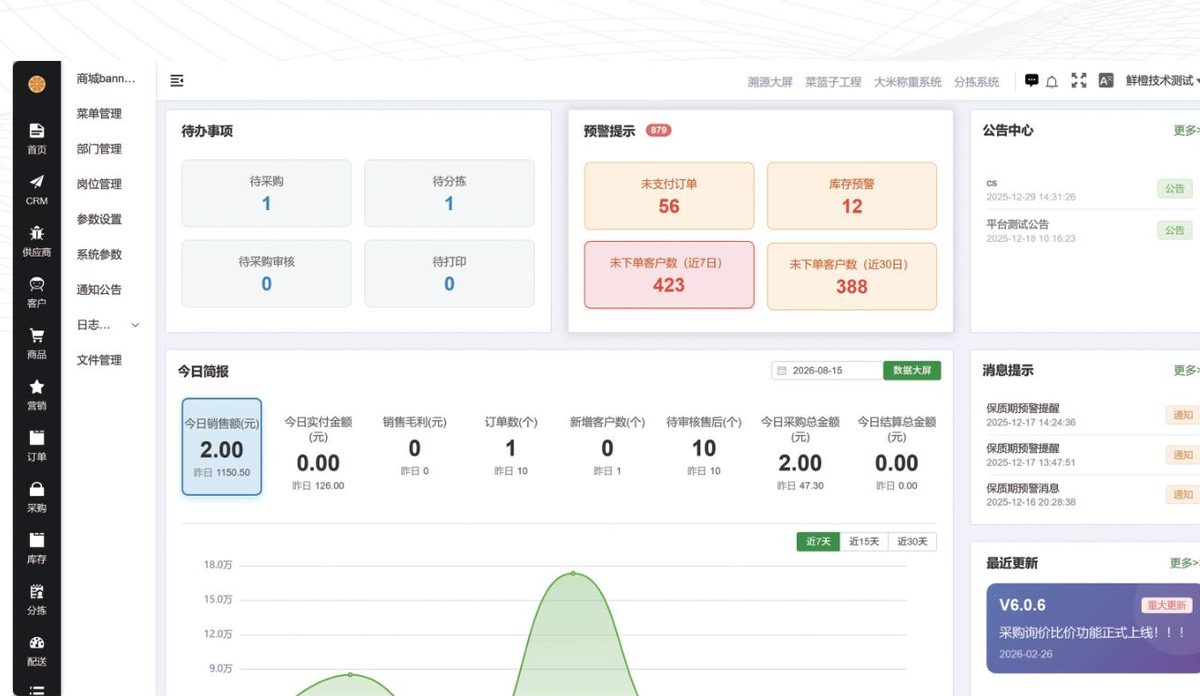
Task: Select 菜单管理 menu item
Action: 99,114
